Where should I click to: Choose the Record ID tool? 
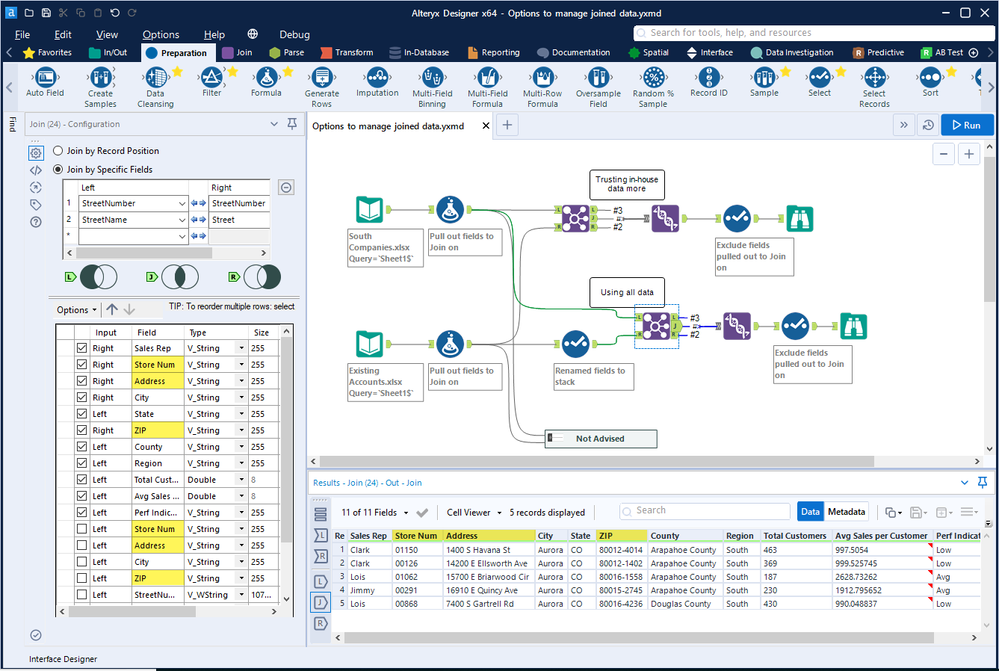(708, 83)
